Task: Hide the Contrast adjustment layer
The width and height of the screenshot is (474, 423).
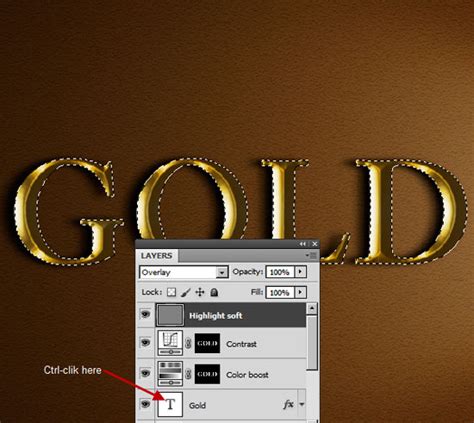Action: (145, 342)
